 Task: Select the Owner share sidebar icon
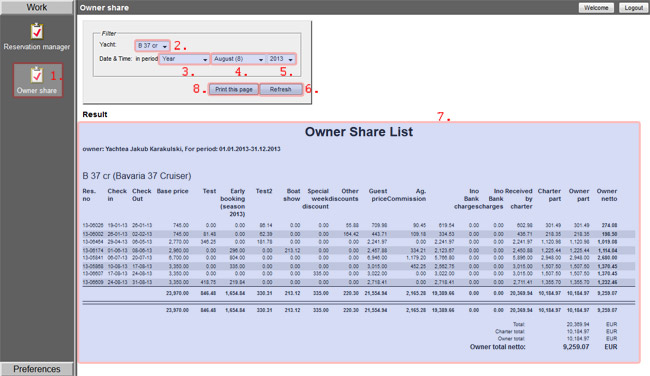tap(37, 80)
